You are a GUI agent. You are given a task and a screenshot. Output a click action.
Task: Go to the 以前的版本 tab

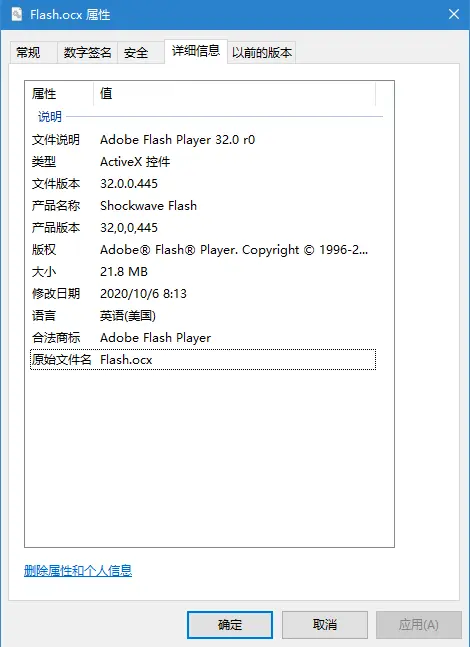pyautogui.click(x=262, y=52)
